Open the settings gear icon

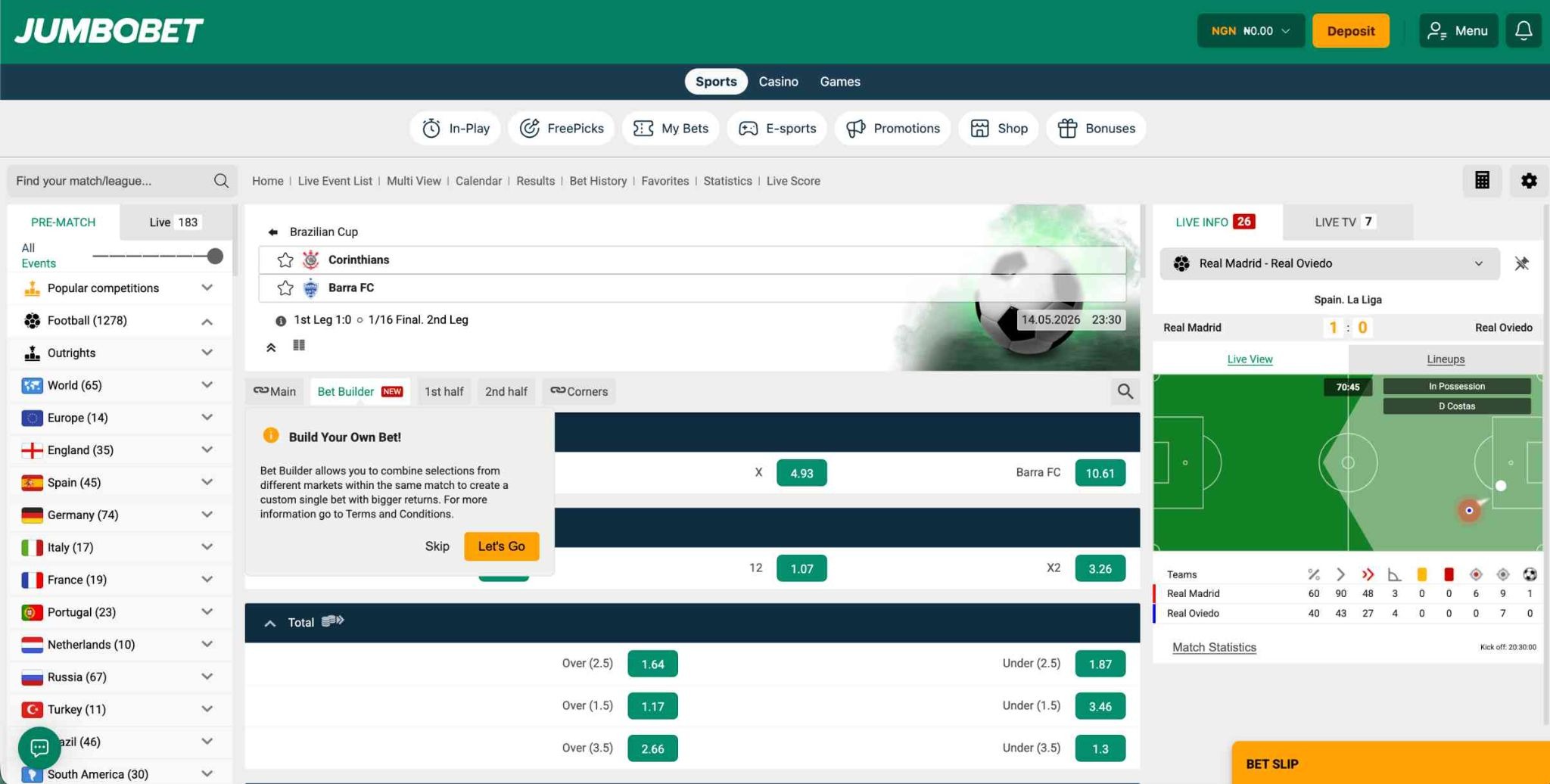[x=1529, y=180]
